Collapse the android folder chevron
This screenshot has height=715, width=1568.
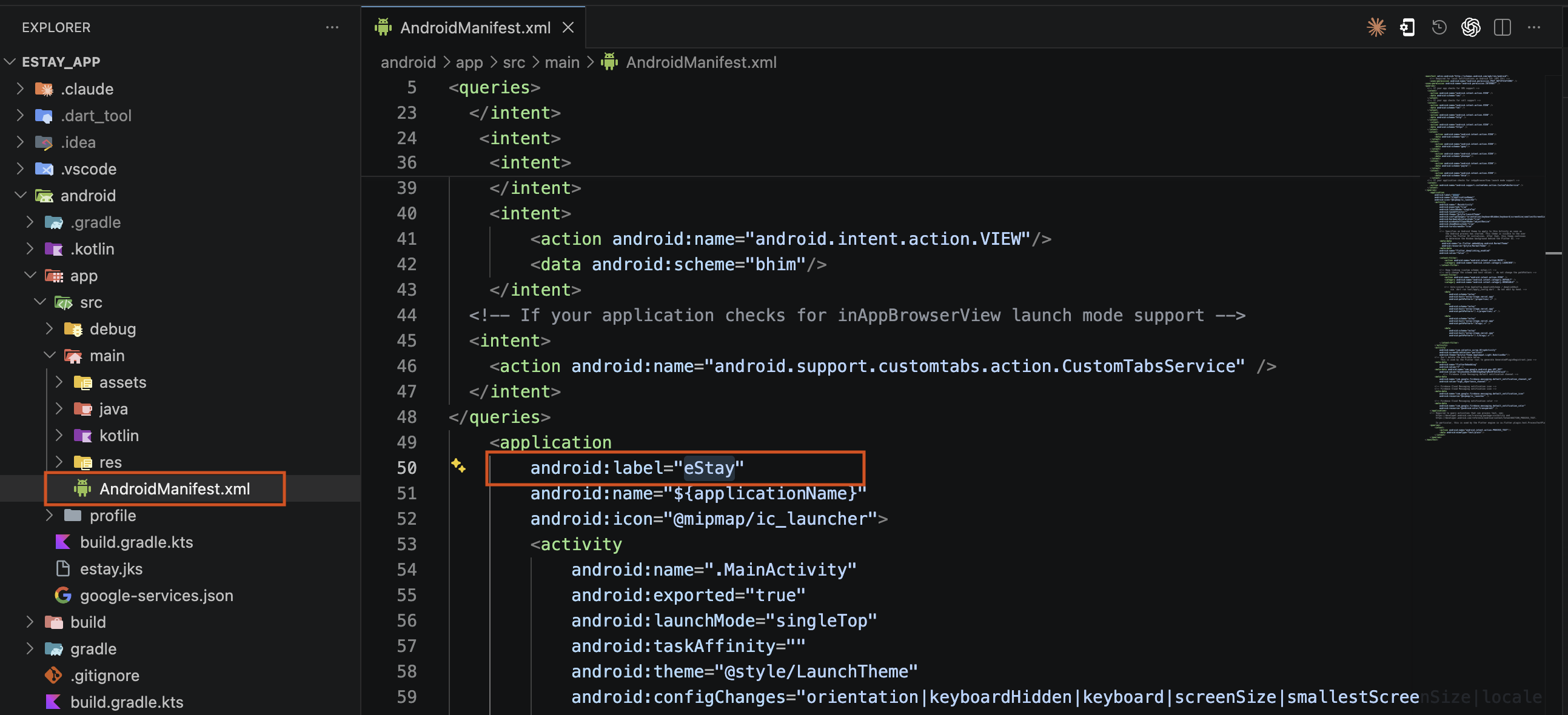[20, 195]
